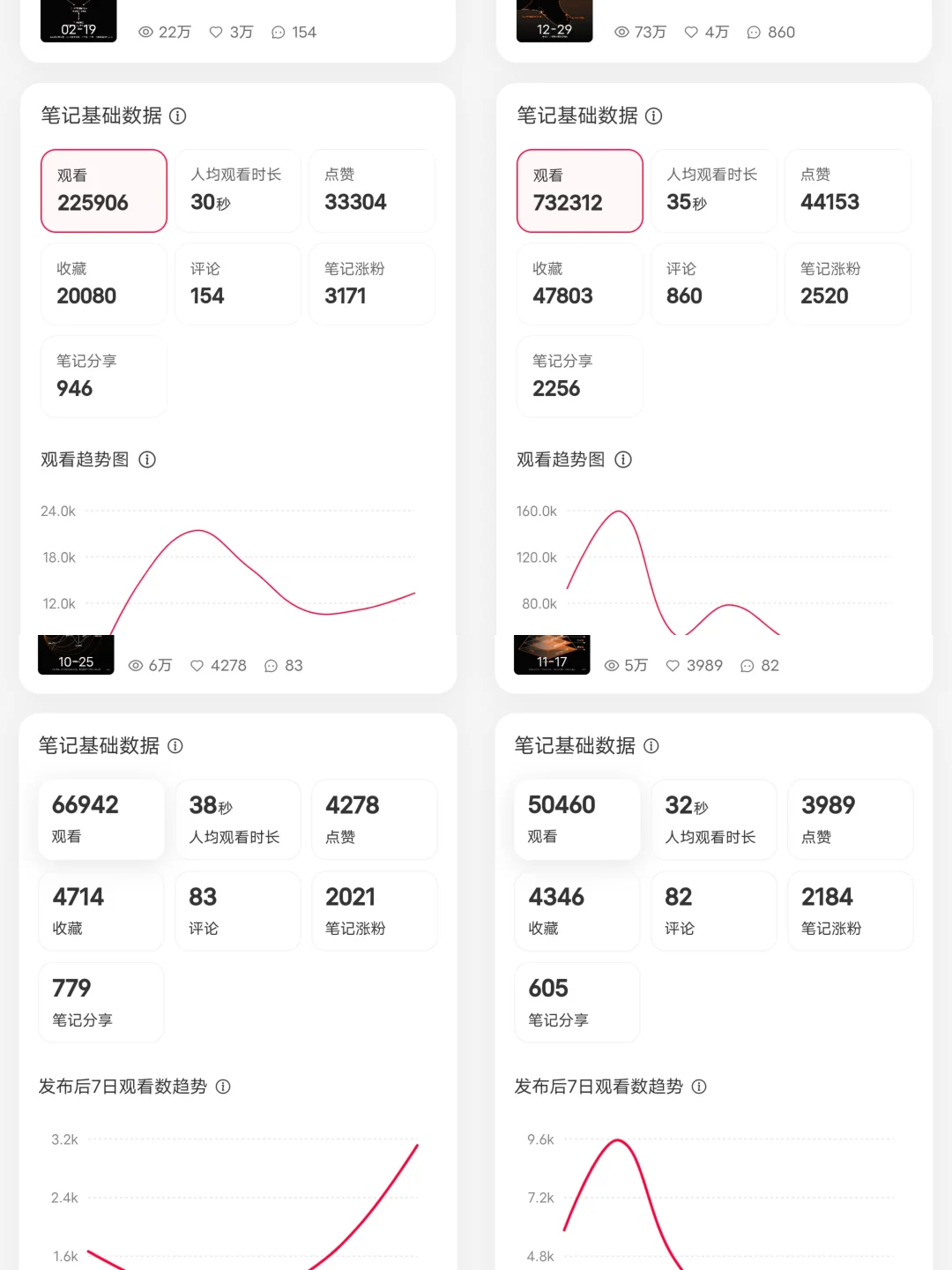The image size is (952, 1270).
Task: Select the 观看 225906 metric card
Action: coord(104,190)
